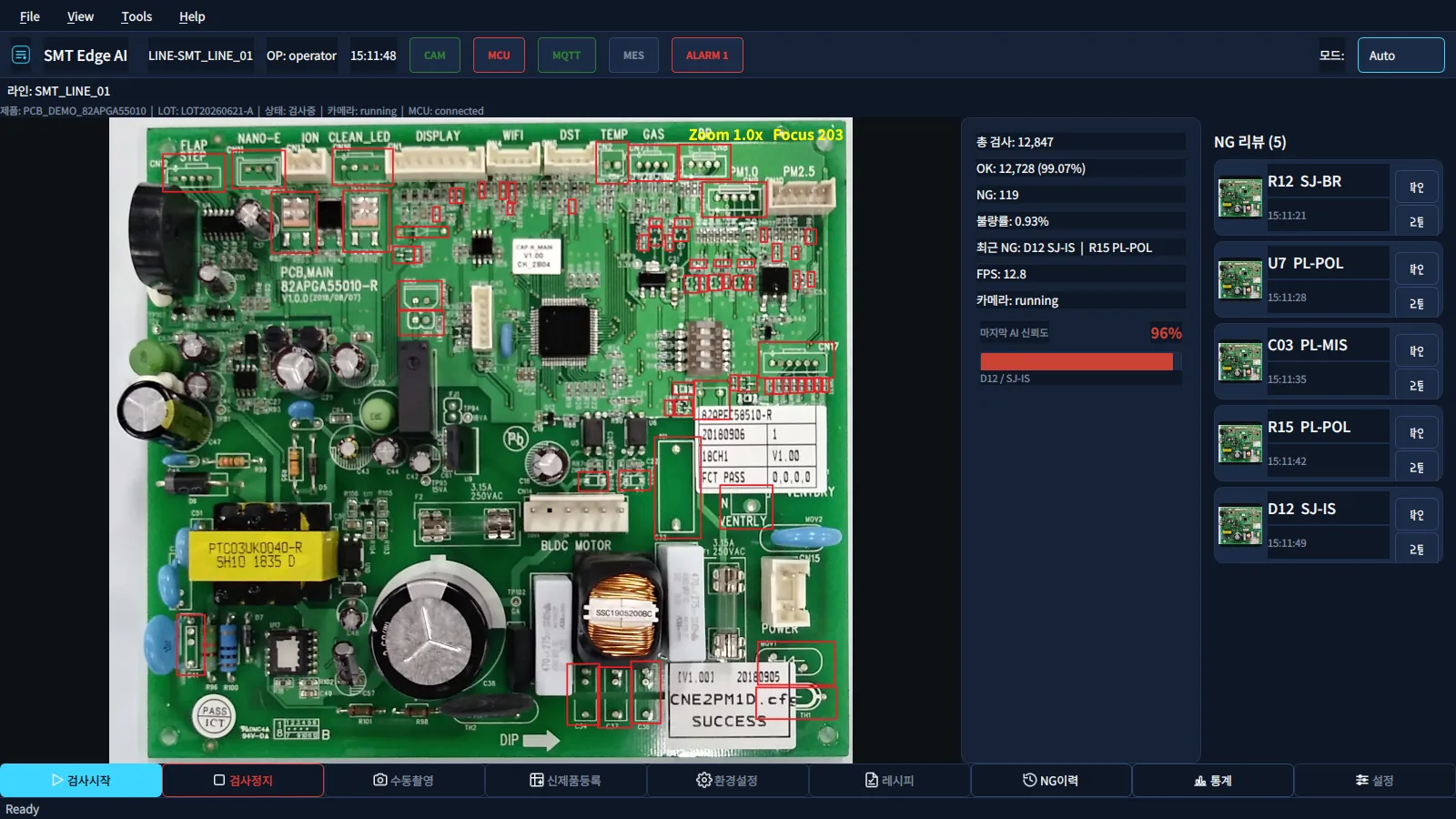Confirm the D12 SJ-IS defect with 확인

coord(1417,515)
